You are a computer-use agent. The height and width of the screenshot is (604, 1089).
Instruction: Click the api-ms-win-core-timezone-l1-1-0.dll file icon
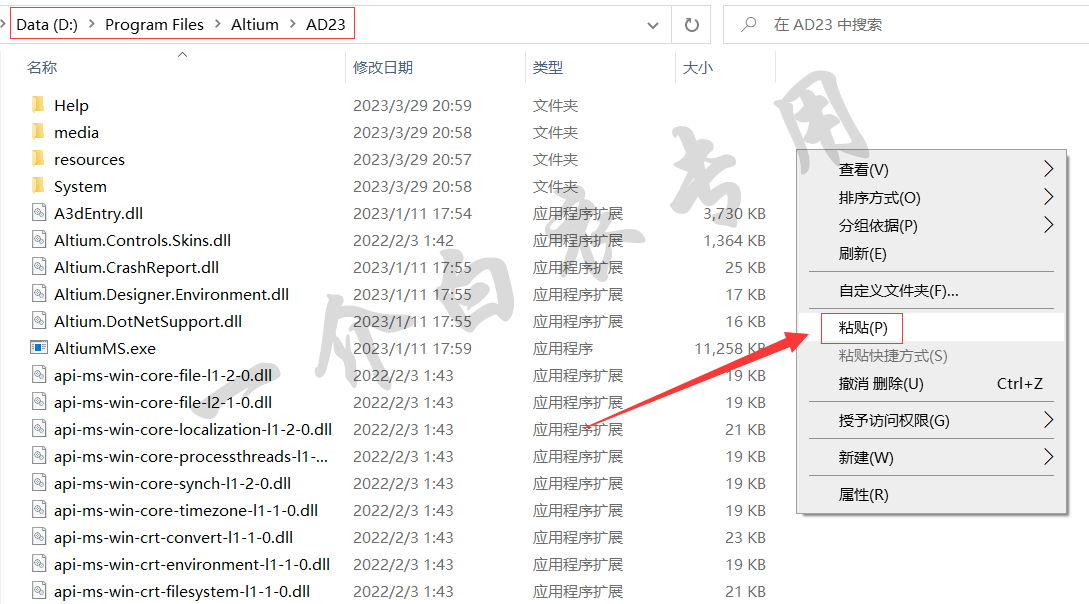pyautogui.click(x=39, y=510)
